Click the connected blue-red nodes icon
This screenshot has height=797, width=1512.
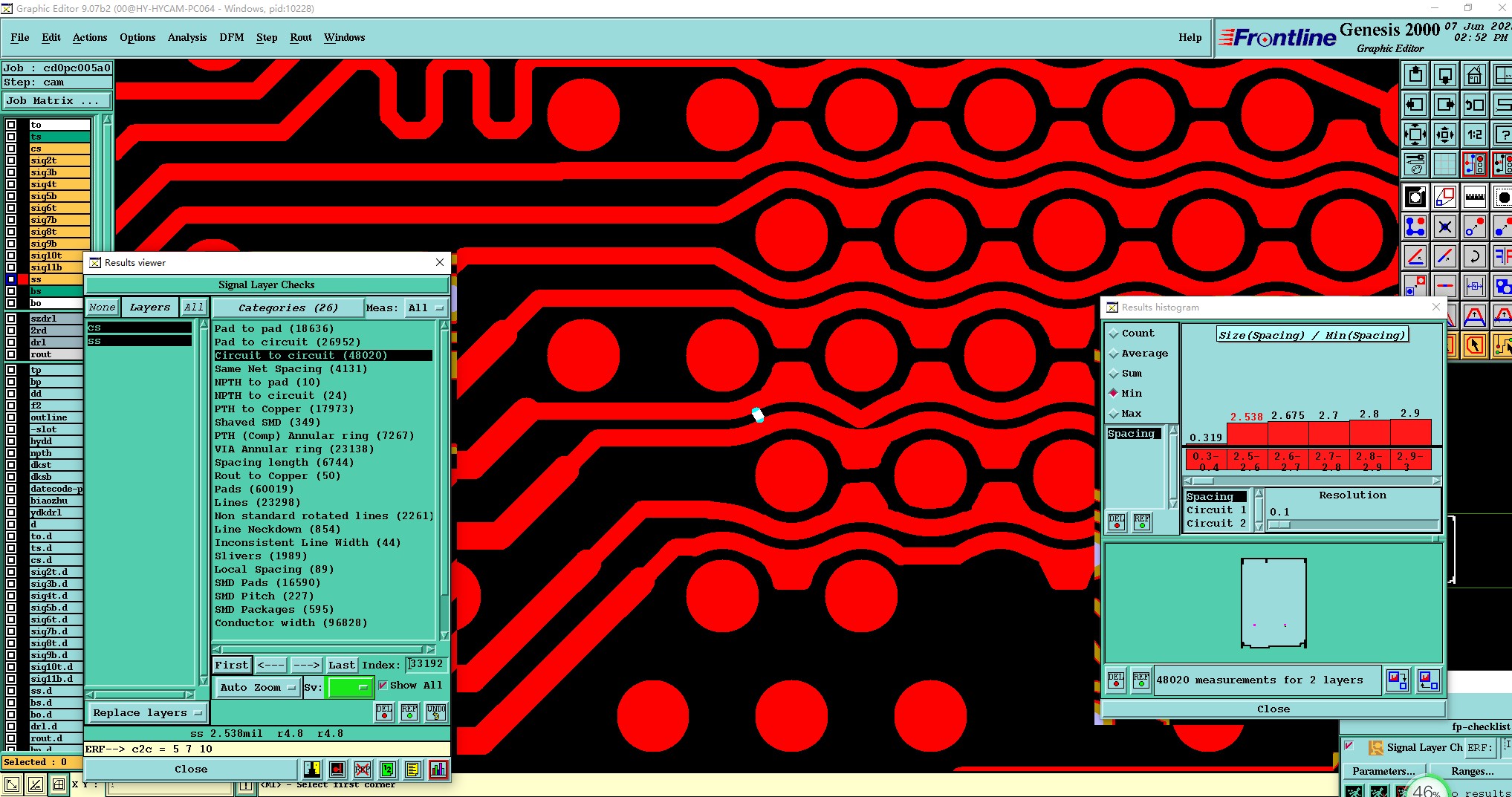(1415, 227)
